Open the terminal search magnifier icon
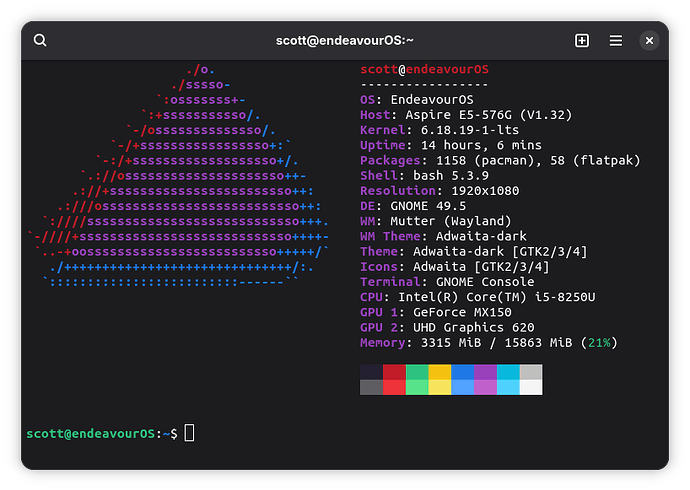This screenshot has width=690, height=490. (40, 40)
